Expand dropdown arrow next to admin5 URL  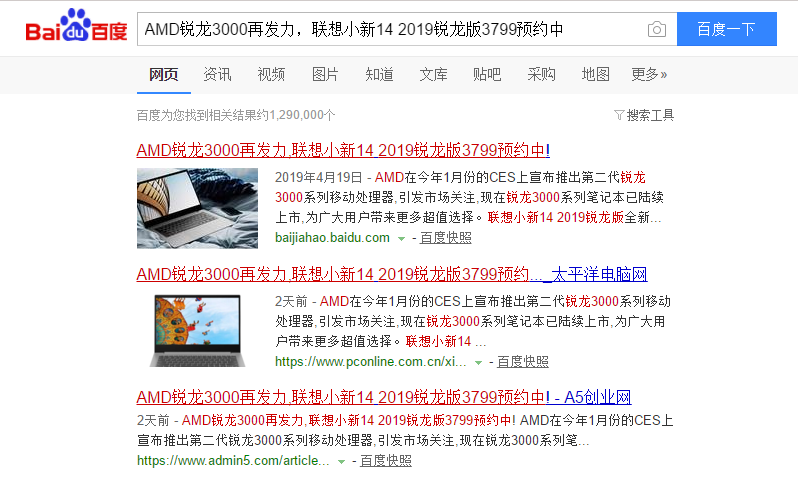[x=341, y=462]
